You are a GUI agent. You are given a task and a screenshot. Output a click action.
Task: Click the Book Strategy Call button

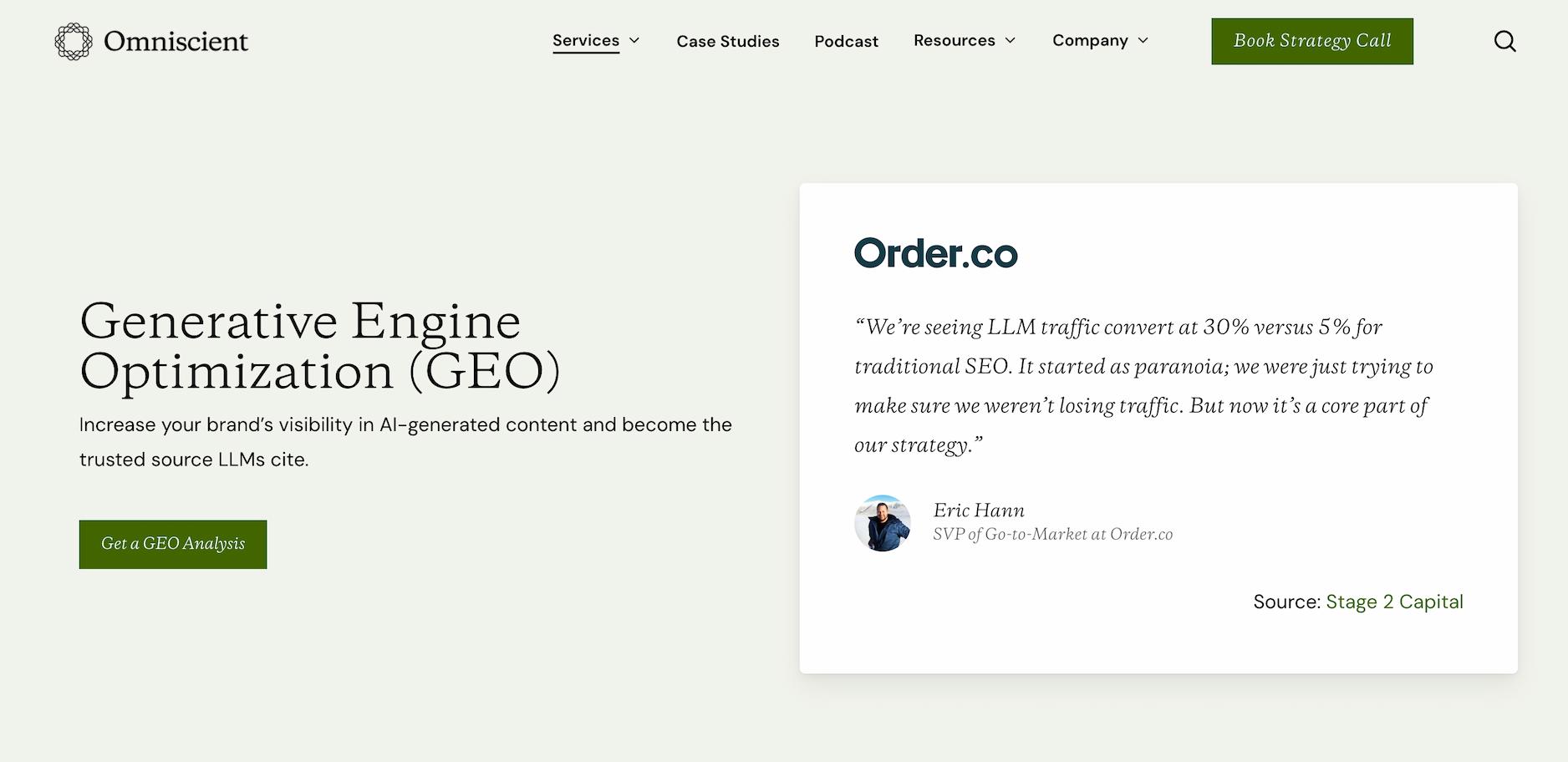[1311, 41]
